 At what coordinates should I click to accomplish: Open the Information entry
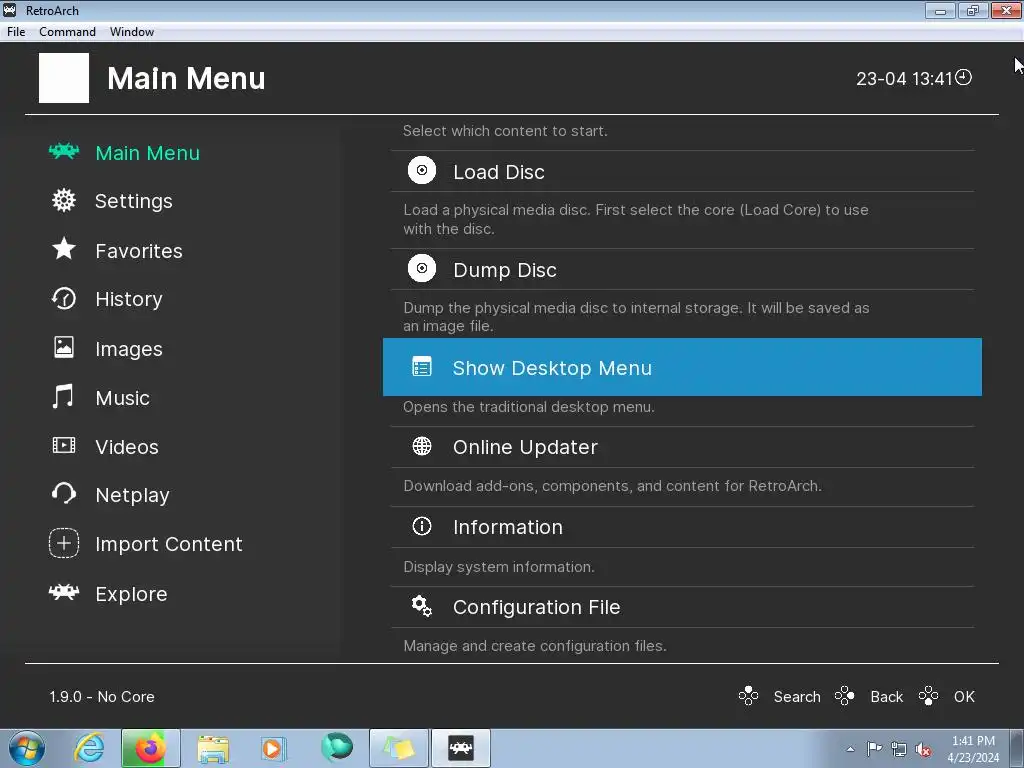pos(682,527)
